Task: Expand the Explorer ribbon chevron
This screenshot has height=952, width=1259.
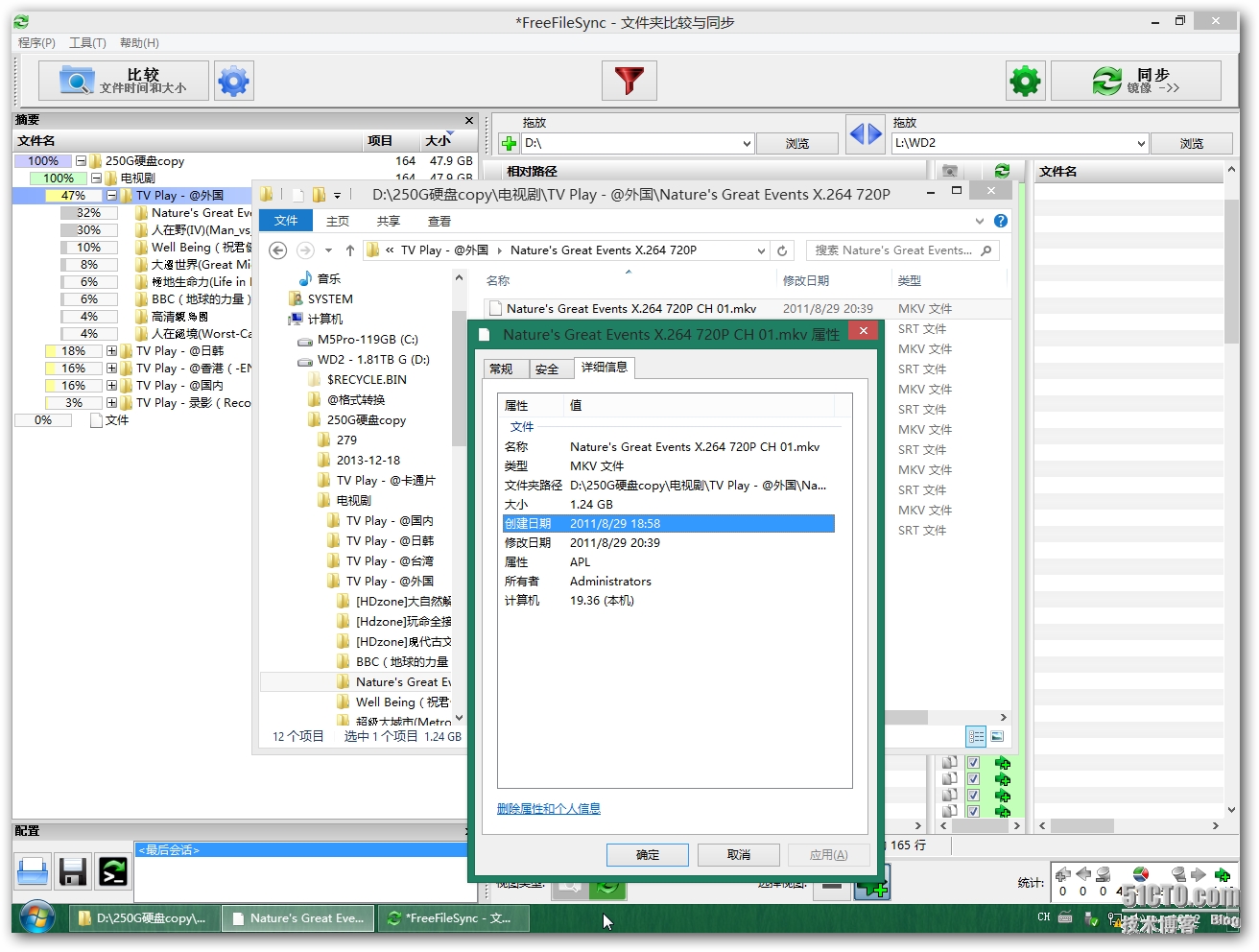Action: [980, 221]
